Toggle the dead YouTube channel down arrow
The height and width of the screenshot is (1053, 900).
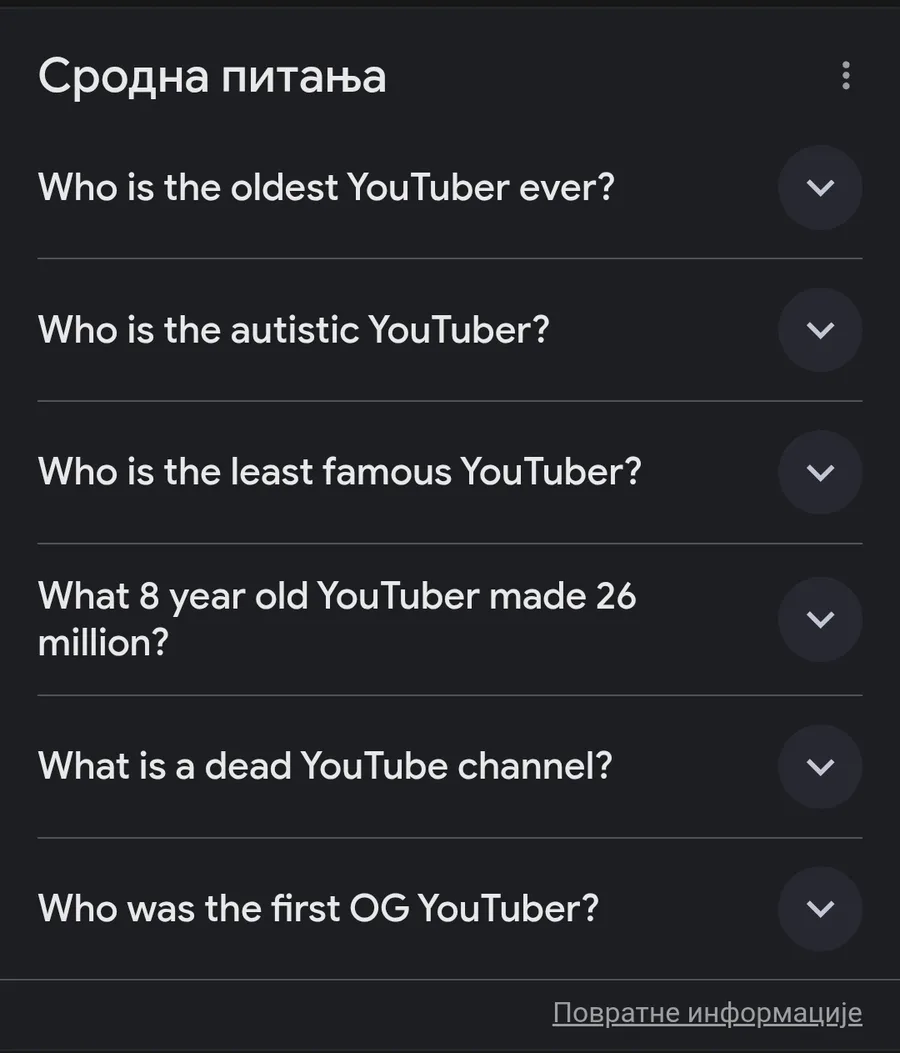pos(820,767)
